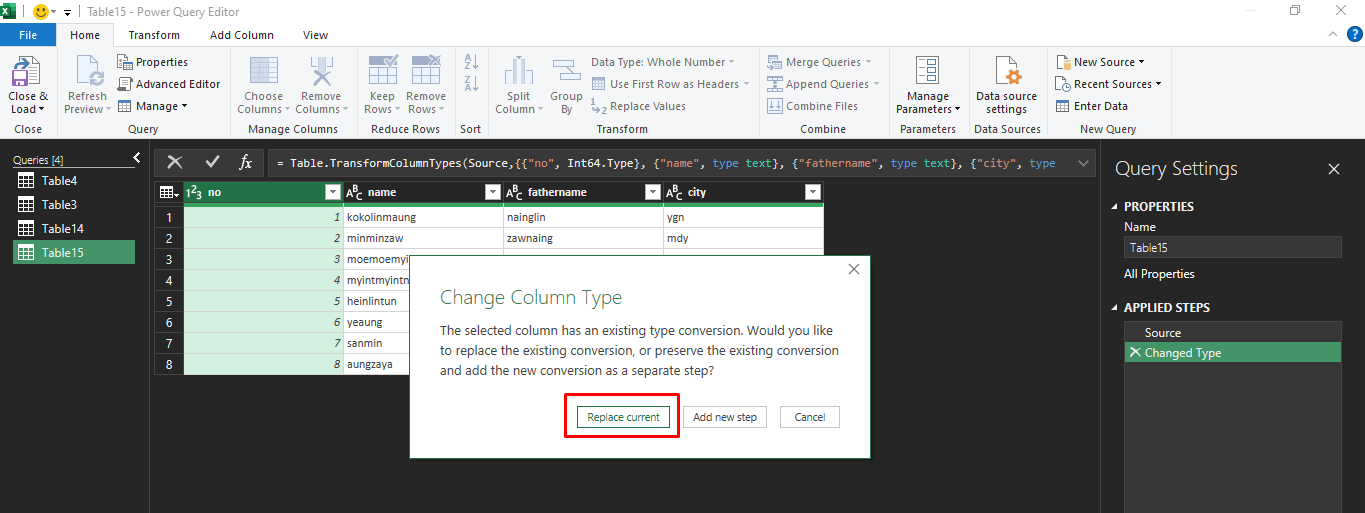Viewport: 1365px width, 513px height.
Task: Click the cell containing kokolinmaung
Action: click(424, 217)
